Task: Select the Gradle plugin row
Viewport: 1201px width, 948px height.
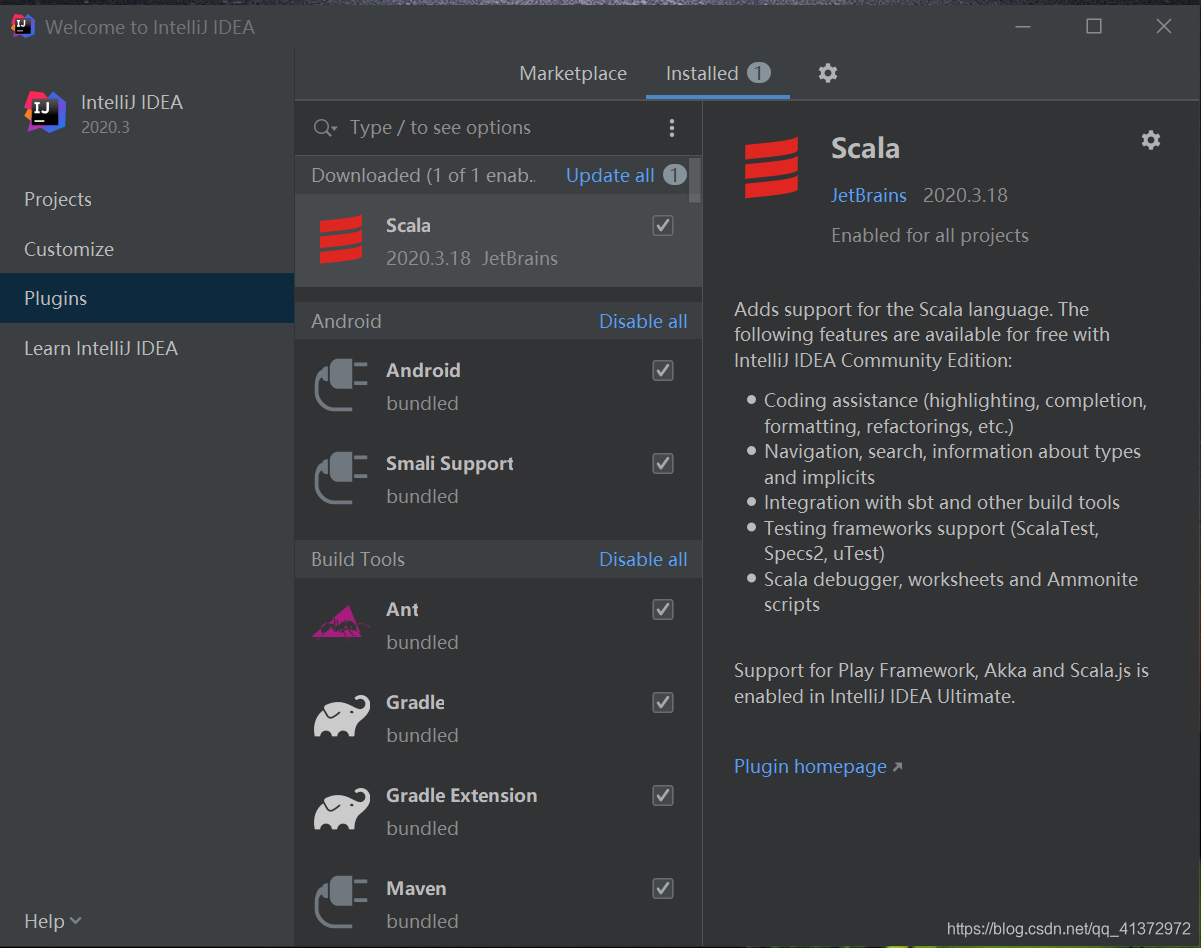Action: [x=498, y=718]
